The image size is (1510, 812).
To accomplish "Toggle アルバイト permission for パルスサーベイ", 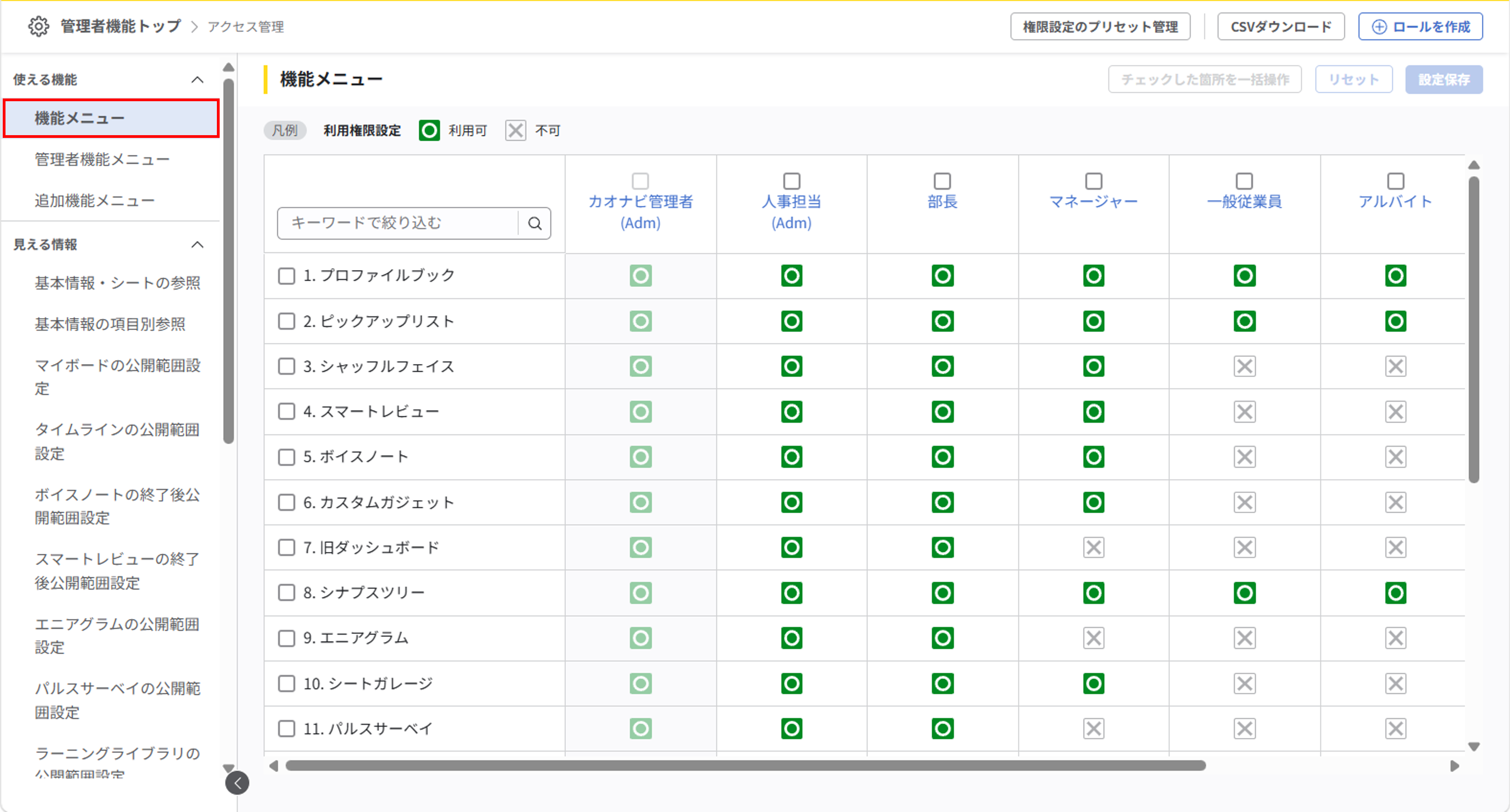I will pos(1396,729).
